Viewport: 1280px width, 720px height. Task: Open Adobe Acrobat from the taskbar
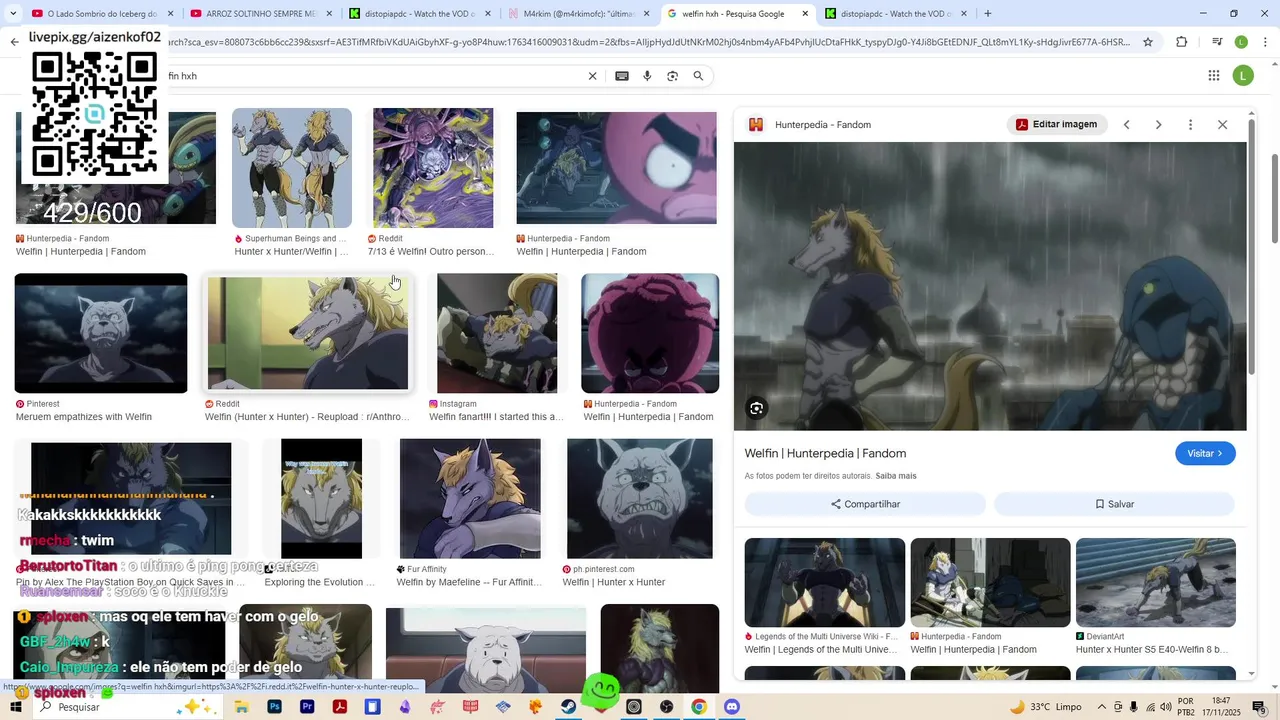click(340, 707)
